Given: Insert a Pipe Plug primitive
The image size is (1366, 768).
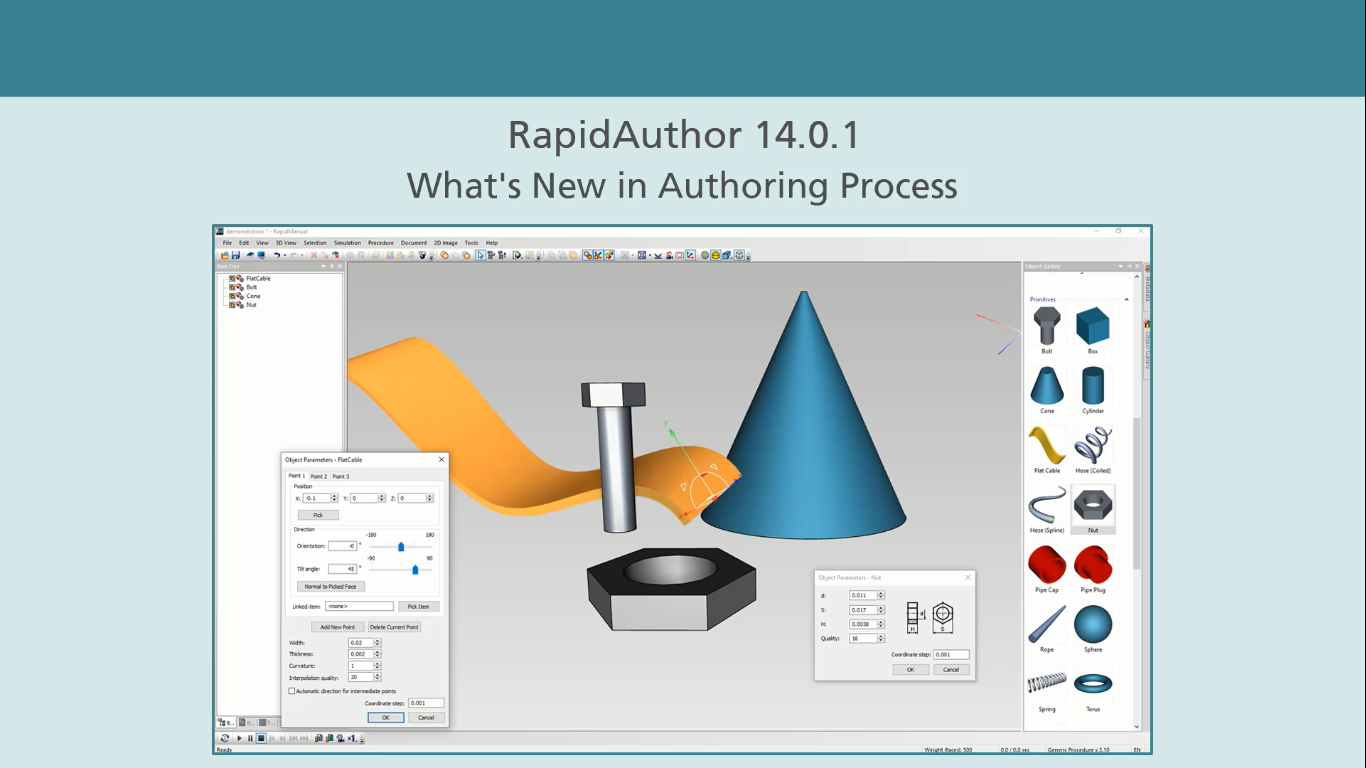Looking at the screenshot, I should [1093, 569].
